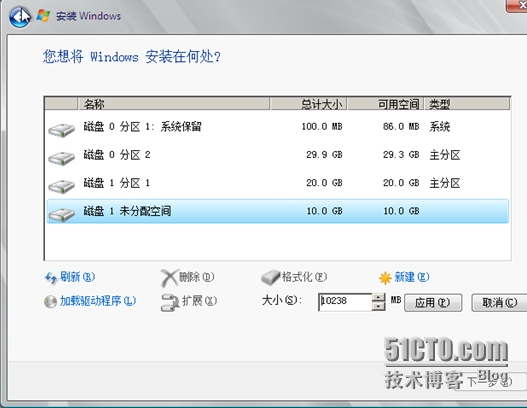This screenshot has width=527, height=408.
Task: Choose 扩展(X) to extend the partition
Action: point(199,301)
